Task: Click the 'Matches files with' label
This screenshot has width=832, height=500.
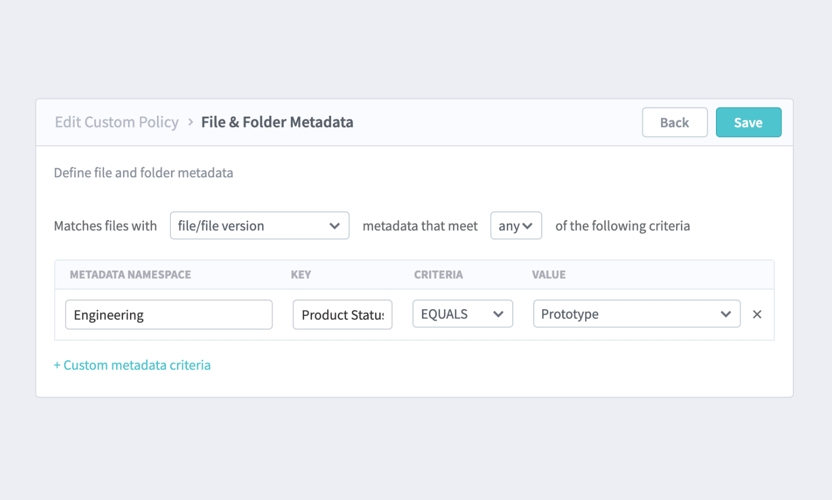Action: tap(105, 226)
